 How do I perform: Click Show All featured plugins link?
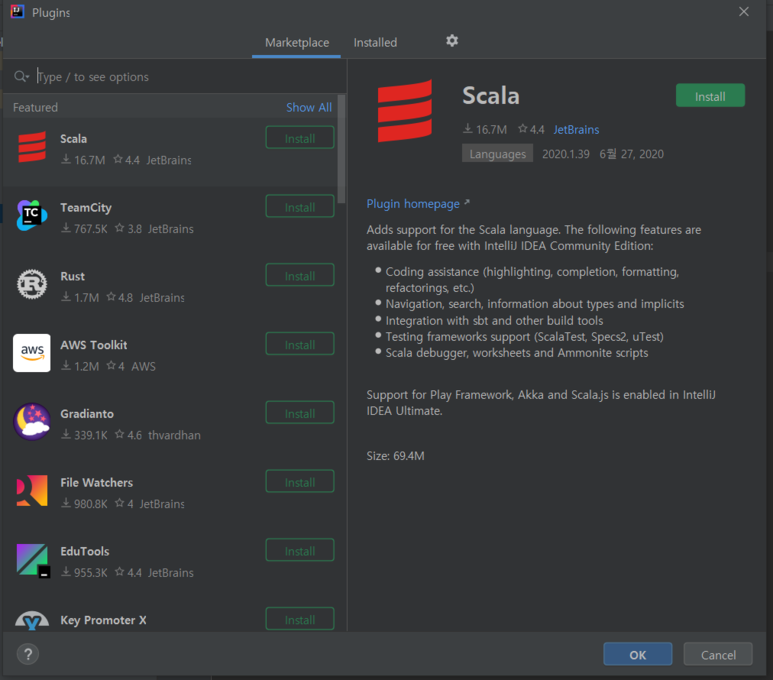tap(309, 107)
